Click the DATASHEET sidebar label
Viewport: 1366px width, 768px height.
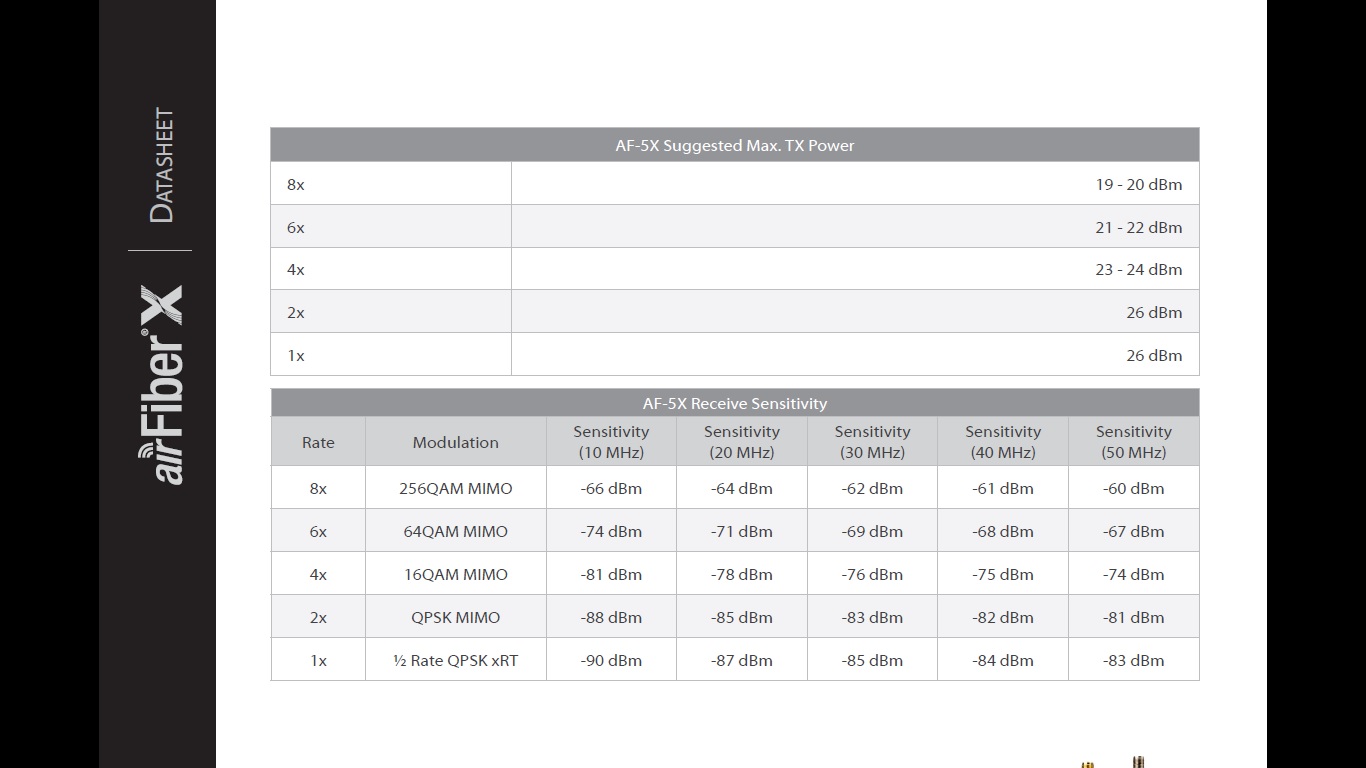click(x=161, y=166)
